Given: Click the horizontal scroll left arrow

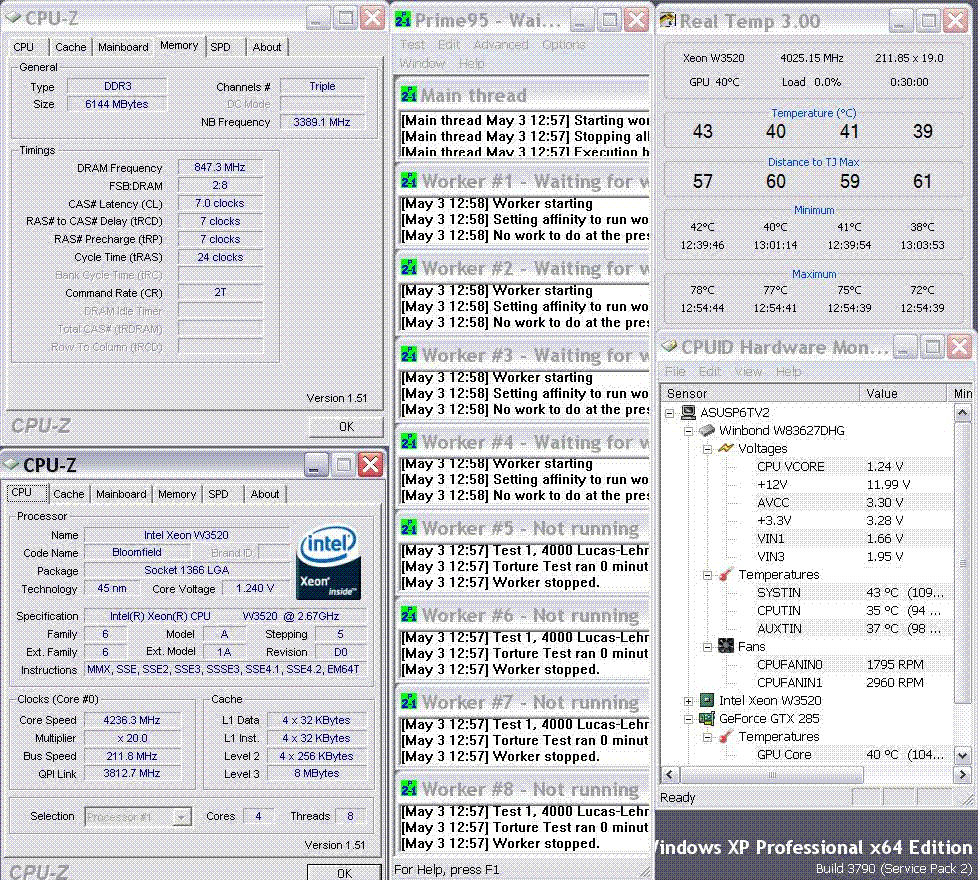Looking at the screenshot, I should 670,775.
